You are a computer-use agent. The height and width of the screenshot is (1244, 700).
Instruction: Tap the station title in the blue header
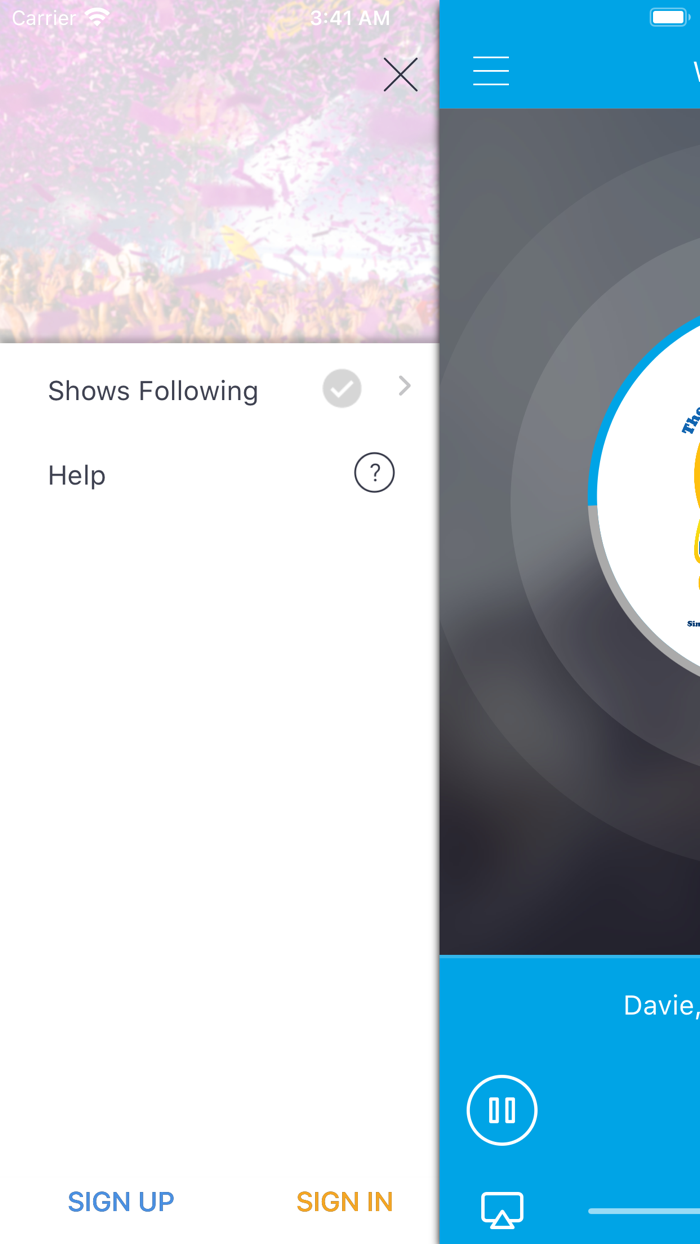coord(696,71)
